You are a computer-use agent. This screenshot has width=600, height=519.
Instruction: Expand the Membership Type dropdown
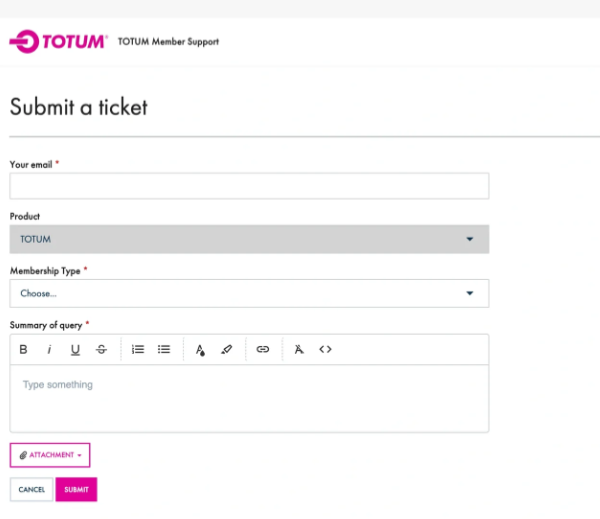(x=249, y=293)
